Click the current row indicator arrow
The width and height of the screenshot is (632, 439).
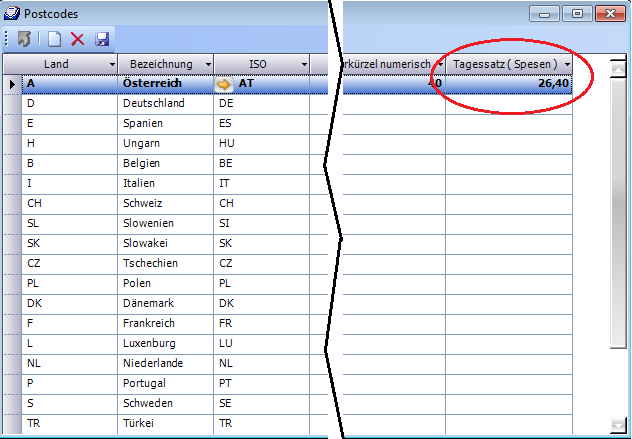pyautogui.click(x=11, y=84)
